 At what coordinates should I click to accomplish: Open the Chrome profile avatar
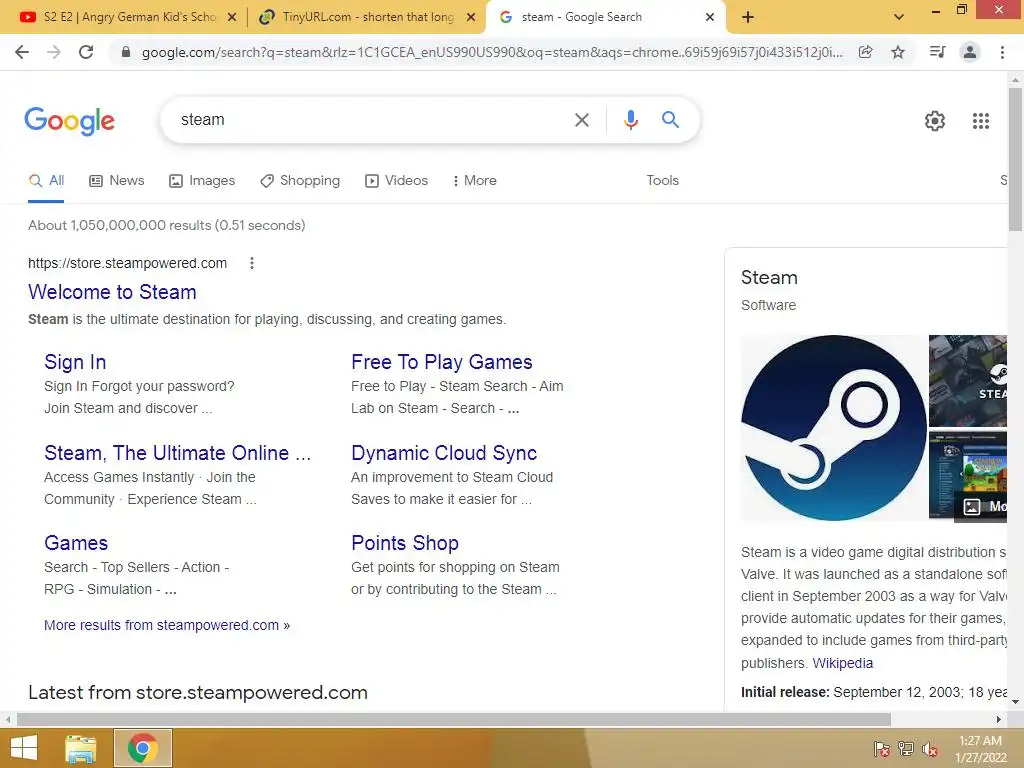point(970,52)
